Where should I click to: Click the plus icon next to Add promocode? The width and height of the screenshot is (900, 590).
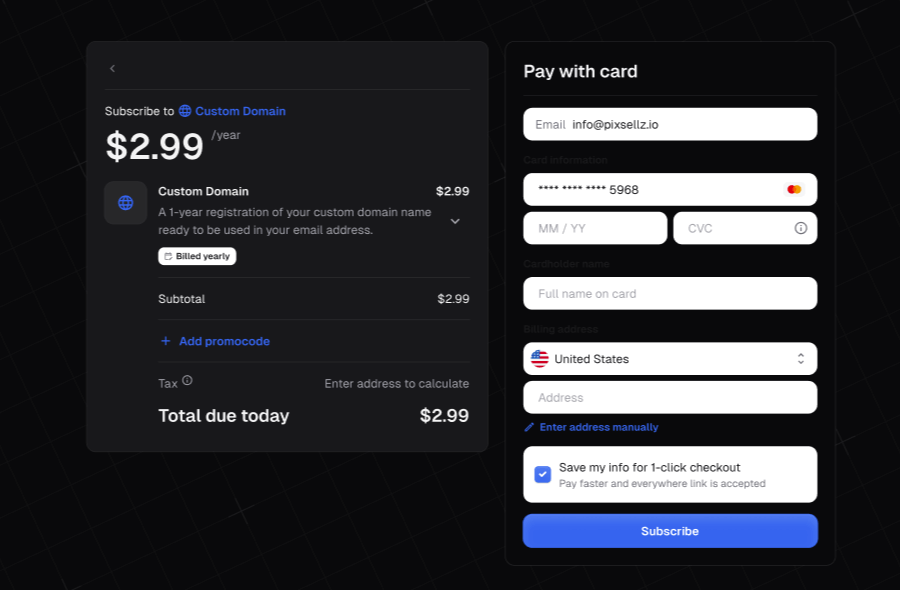point(165,341)
